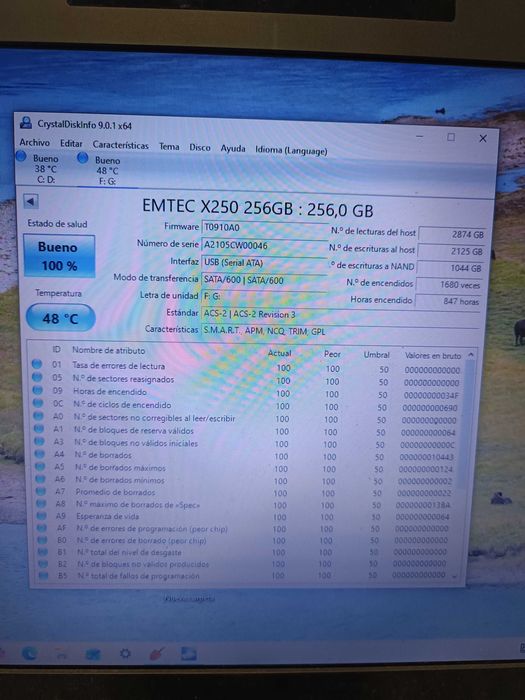Select the Esperanza de vida attribute name
The height and width of the screenshot is (700, 525).
point(107,516)
